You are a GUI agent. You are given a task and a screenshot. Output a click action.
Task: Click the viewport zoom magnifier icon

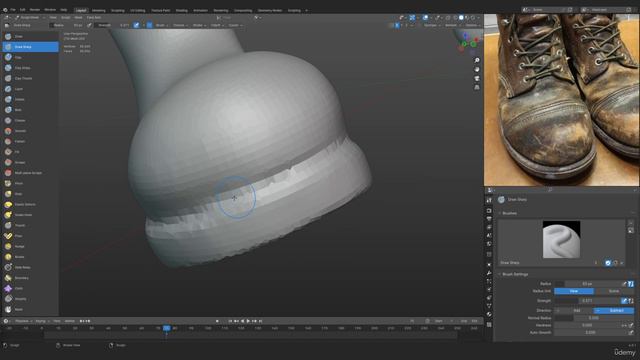click(x=477, y=60)
